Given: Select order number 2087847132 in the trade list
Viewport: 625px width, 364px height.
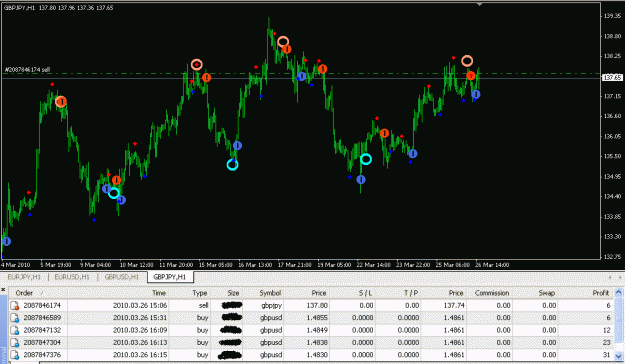Looking at the screenshot, I should pyautogui.click(x=42, y=330).
